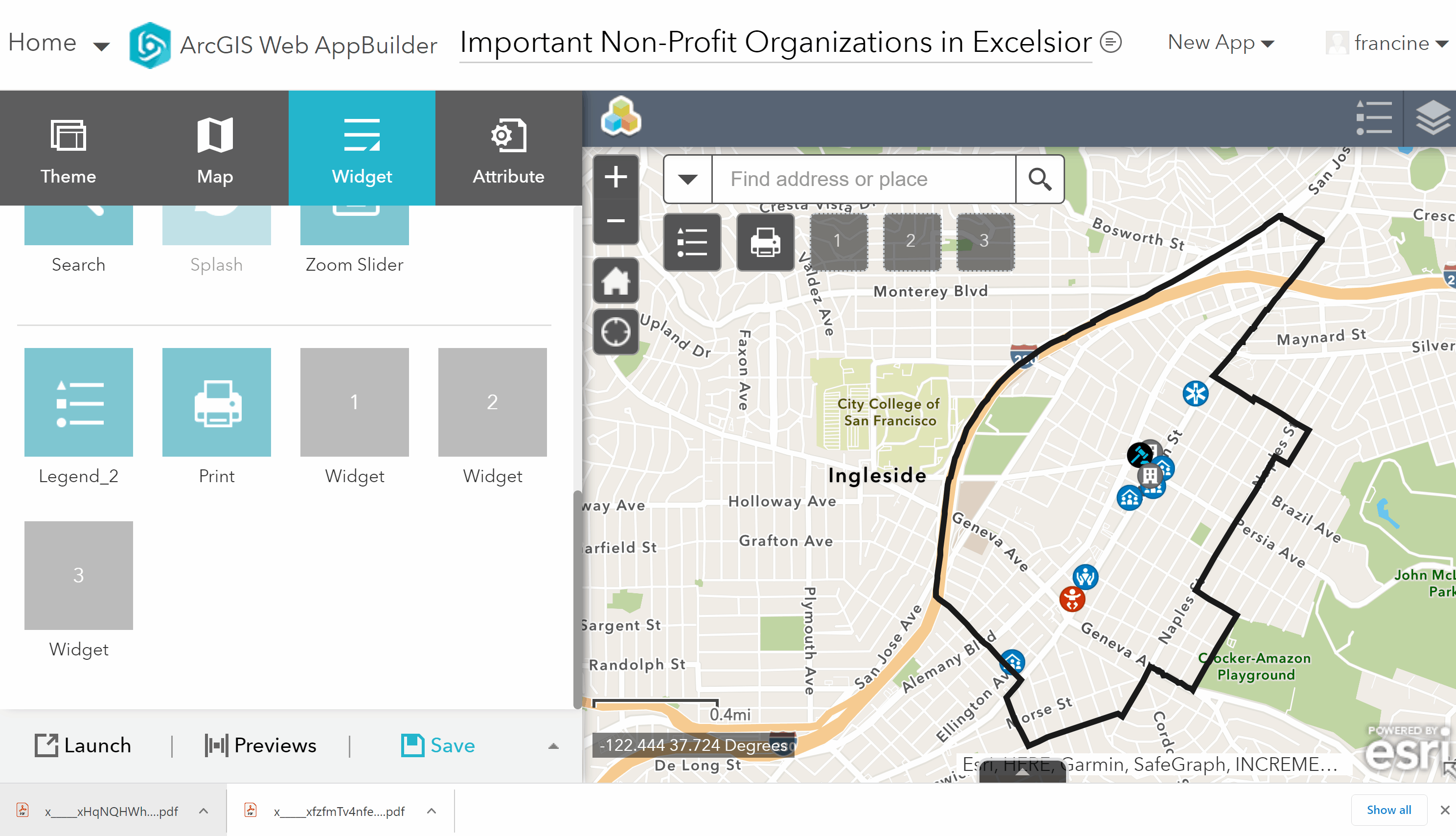Click the app title description icon
This screenshot has width=1456, height=836.
coord(1111,43)
